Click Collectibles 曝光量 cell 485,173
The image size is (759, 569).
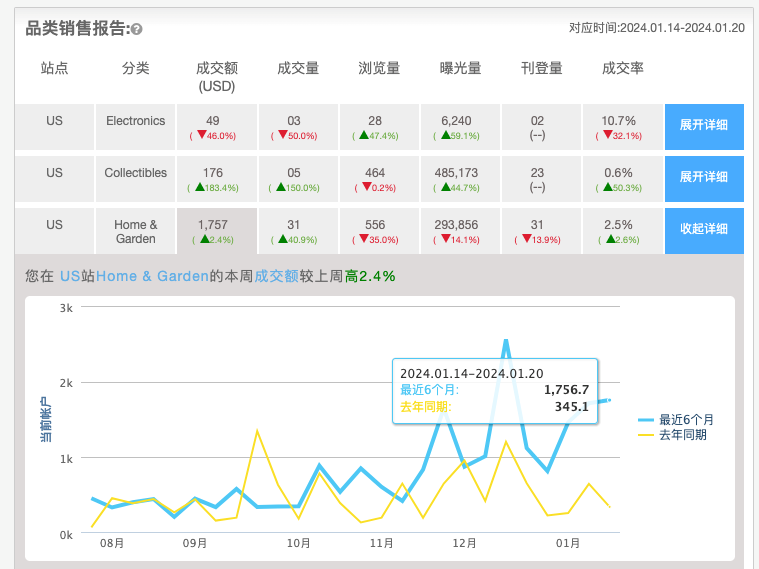point(460,179)
